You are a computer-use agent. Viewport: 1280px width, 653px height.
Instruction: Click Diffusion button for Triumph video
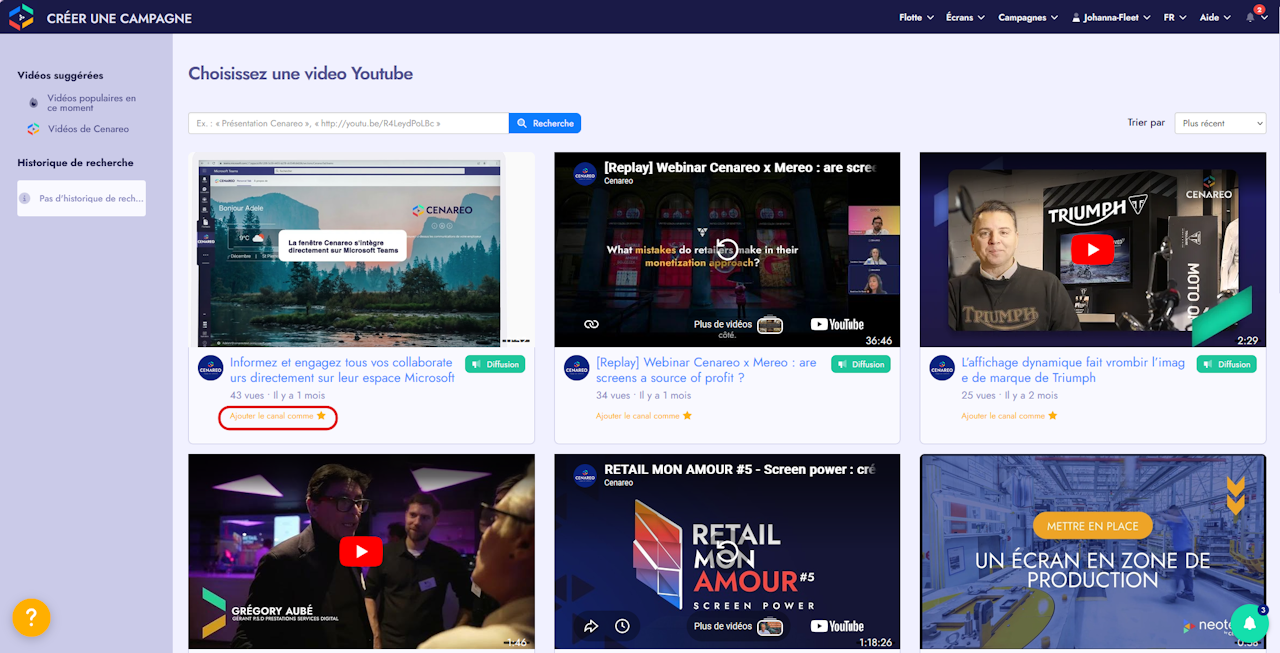(1227, 364)
